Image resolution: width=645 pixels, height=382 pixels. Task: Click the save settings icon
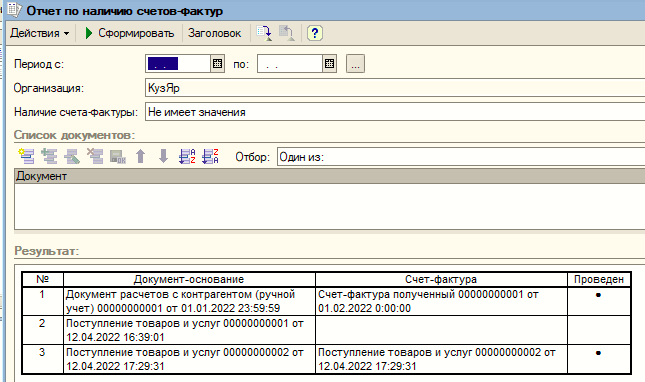point(264,33)
